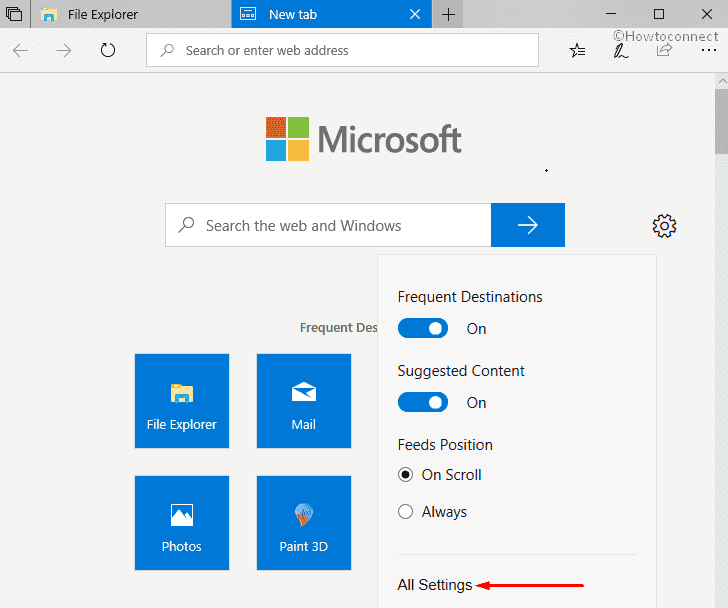Focus the Search the web and Windows box
The image size is (728, 608).
pos(328,225)
